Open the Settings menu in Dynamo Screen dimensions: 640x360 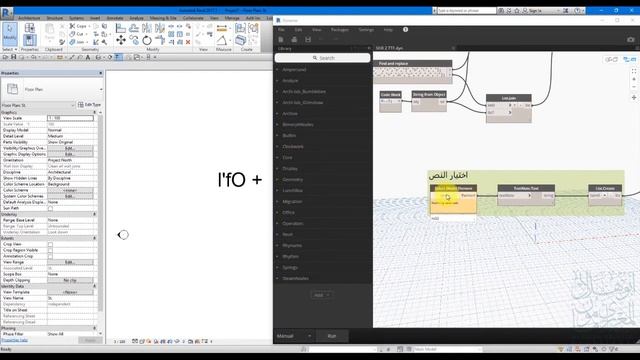click(366, 30)
